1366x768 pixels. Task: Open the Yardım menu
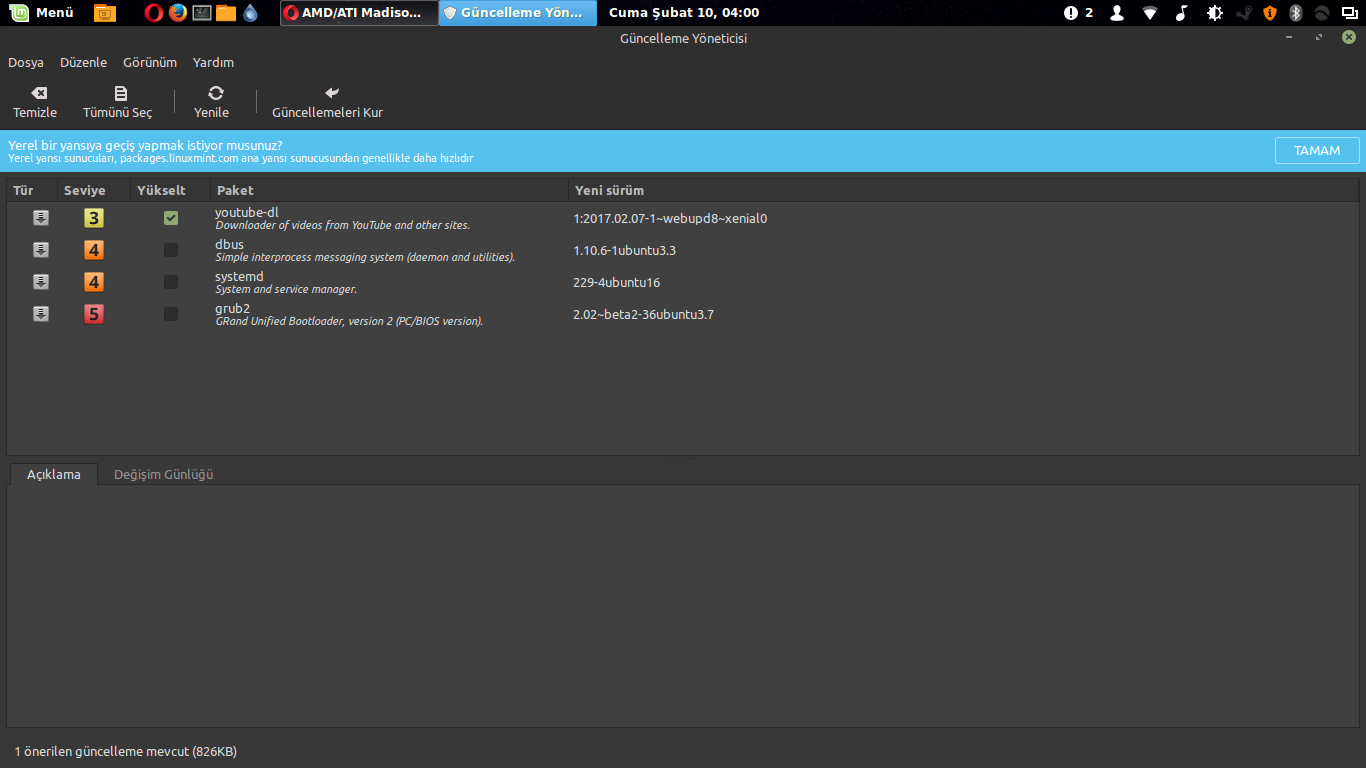click(x=213, y=62)
